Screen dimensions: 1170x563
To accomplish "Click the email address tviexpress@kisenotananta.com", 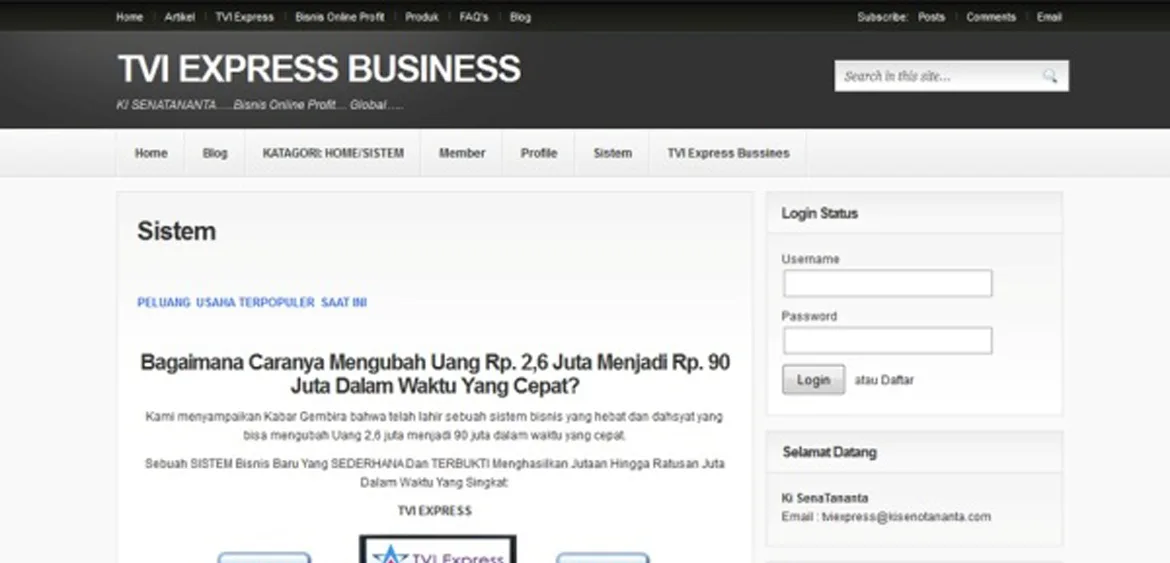I will point(907,517).
